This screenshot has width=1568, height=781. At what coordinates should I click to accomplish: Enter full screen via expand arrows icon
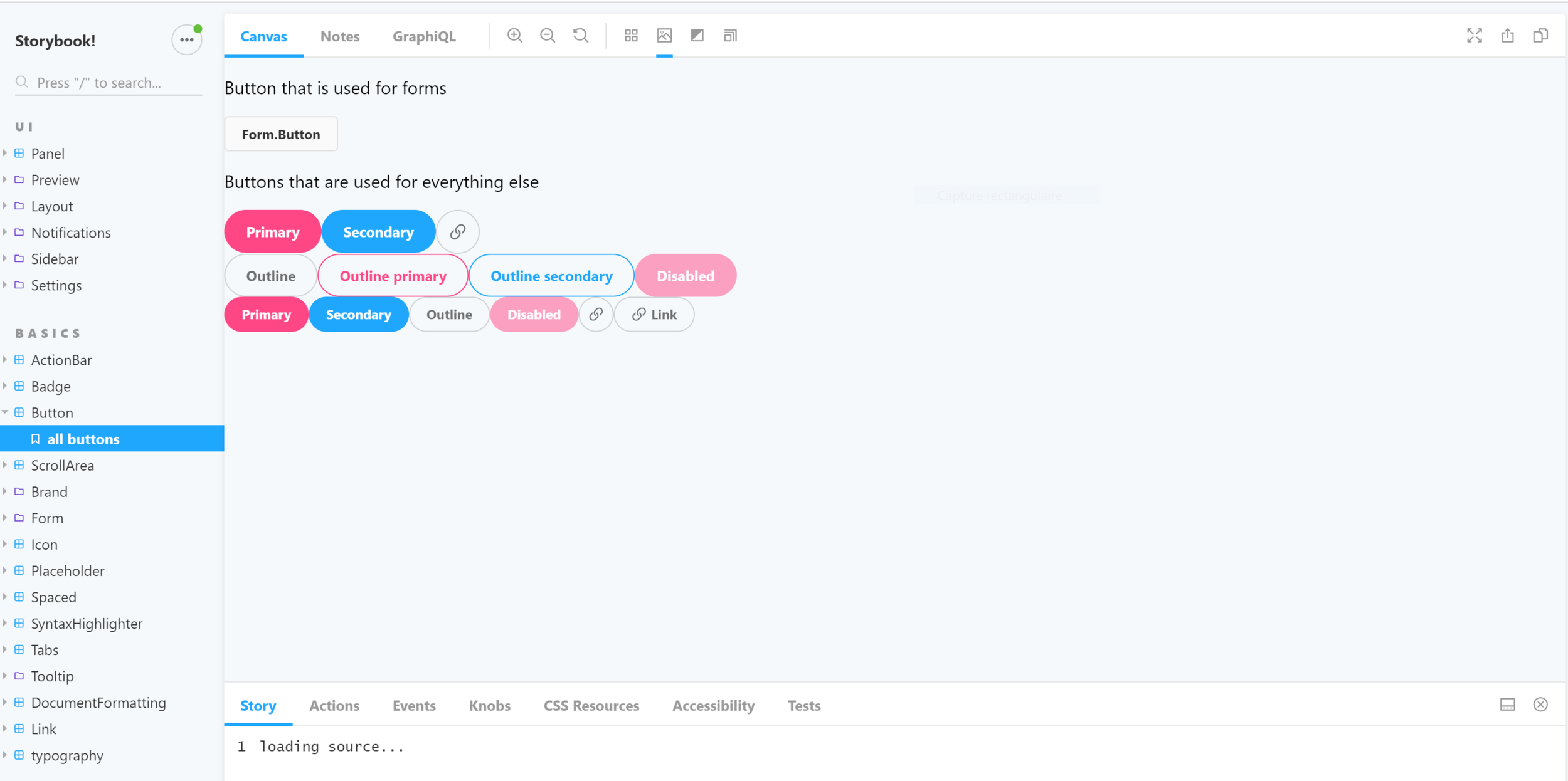(x=1474, y=36)
